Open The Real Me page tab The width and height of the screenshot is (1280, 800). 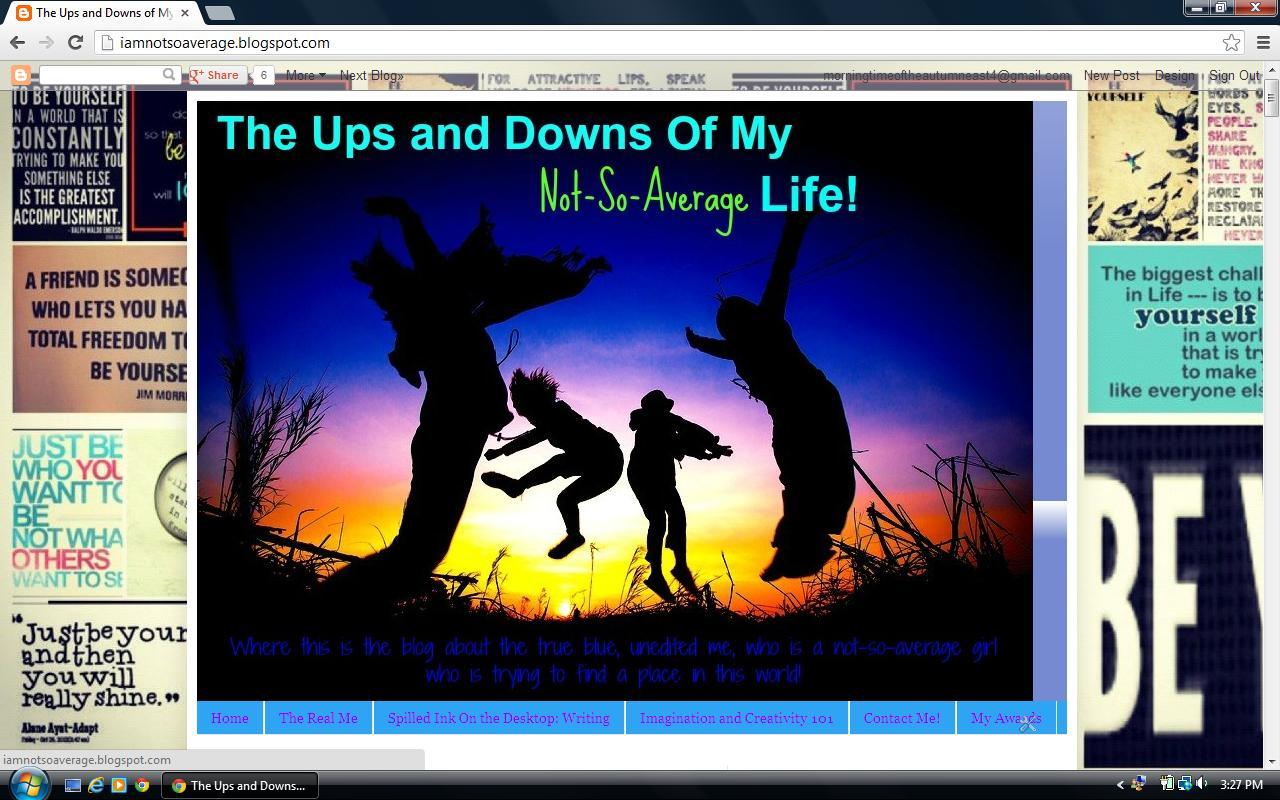click(x=318, y=718)
